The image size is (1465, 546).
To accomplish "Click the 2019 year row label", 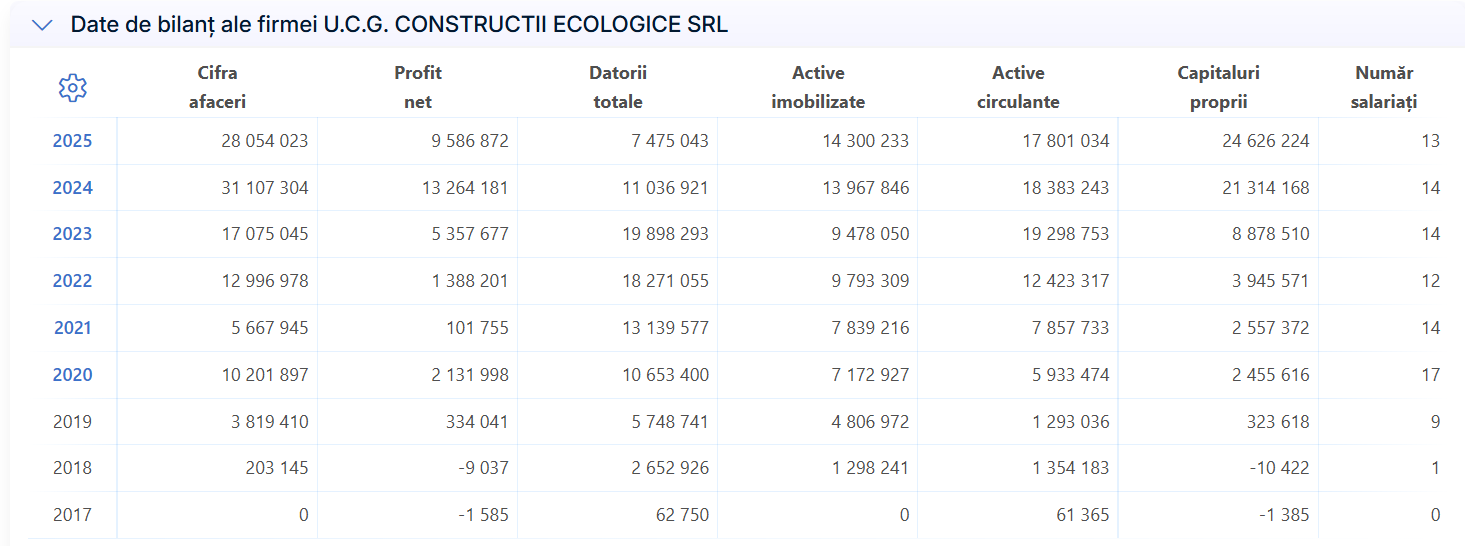I will [72, 422].
